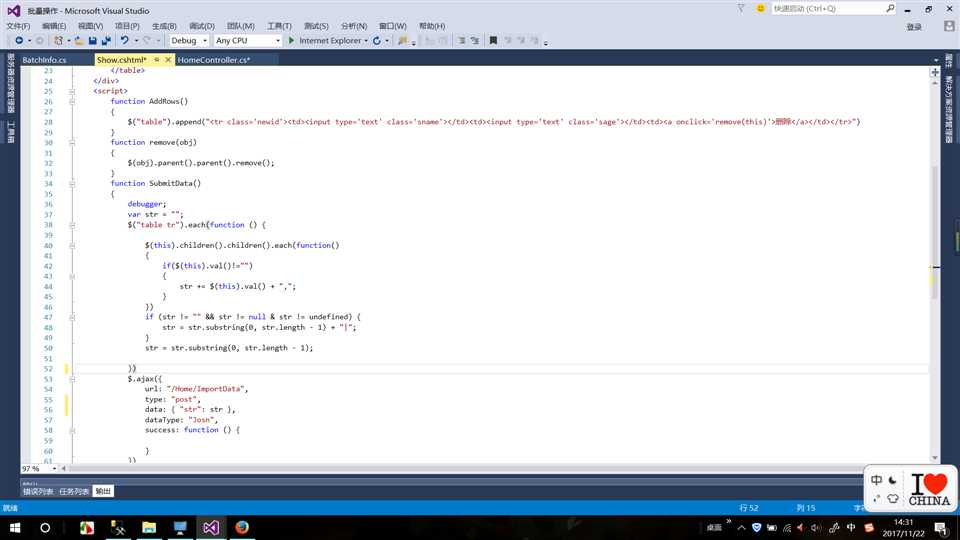Collapse the AddRows function outline at line 26
The width and height of the screenshot is (960, 540).
[72, 102]
